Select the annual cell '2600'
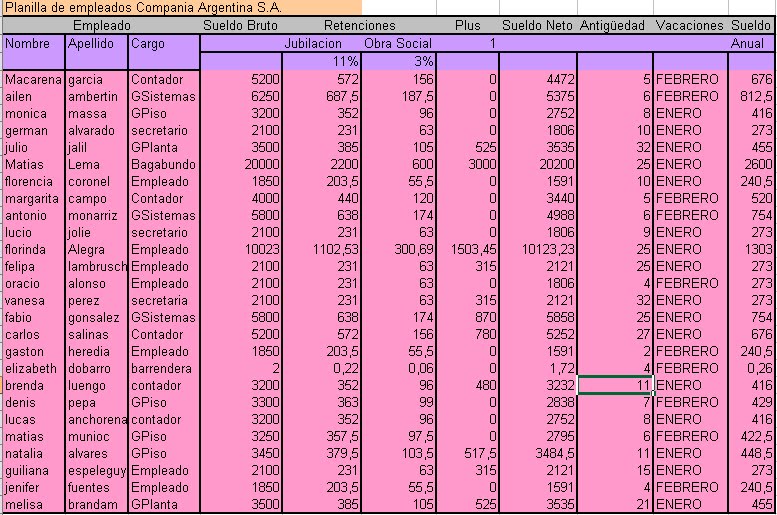 point(752,164)
